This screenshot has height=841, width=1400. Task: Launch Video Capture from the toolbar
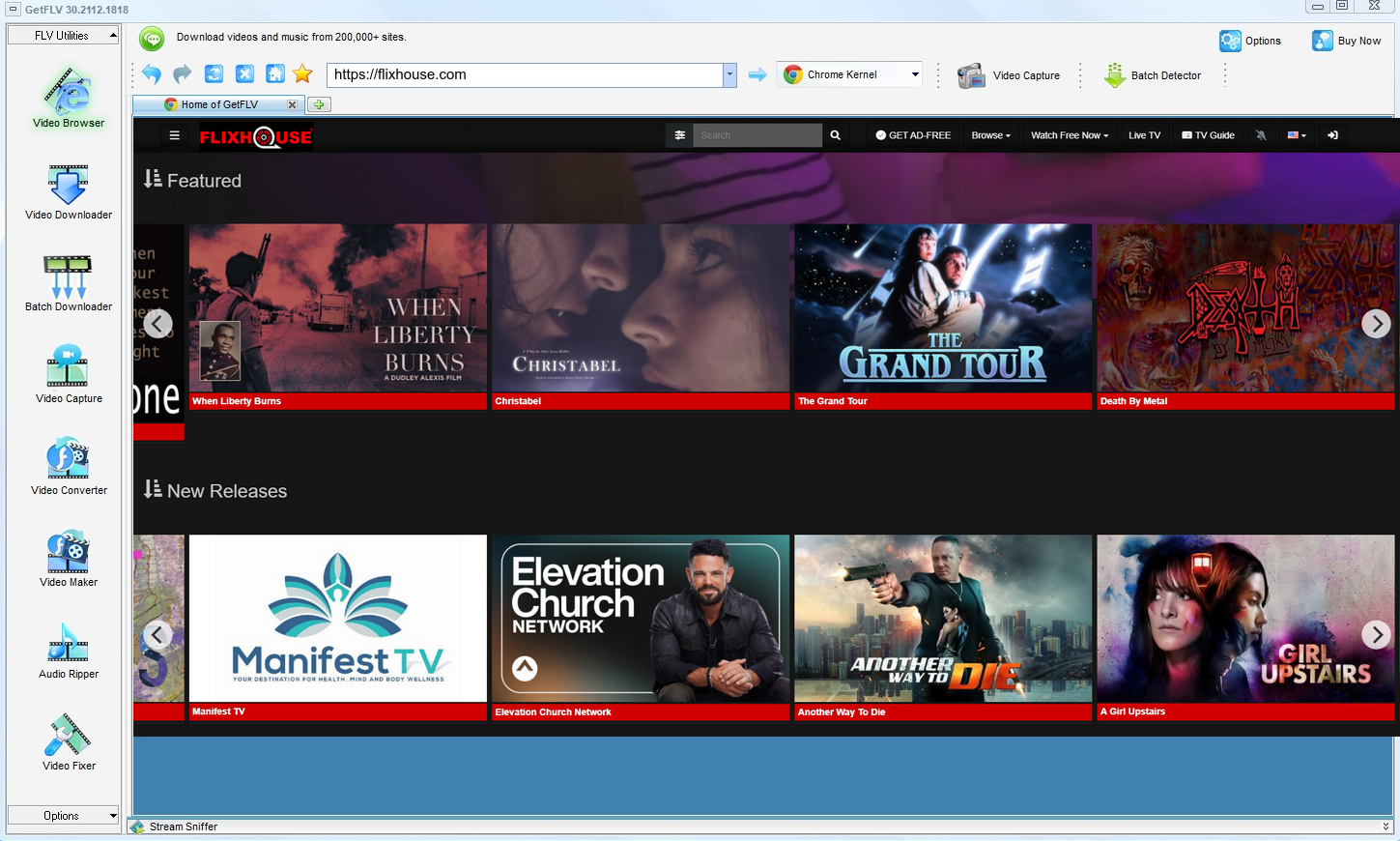(1009, 75)
